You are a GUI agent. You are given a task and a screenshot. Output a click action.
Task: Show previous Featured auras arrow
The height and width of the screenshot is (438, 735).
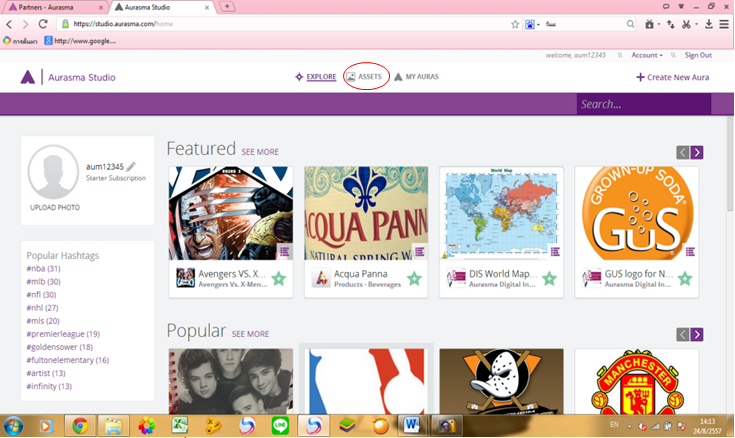(682, 152)
